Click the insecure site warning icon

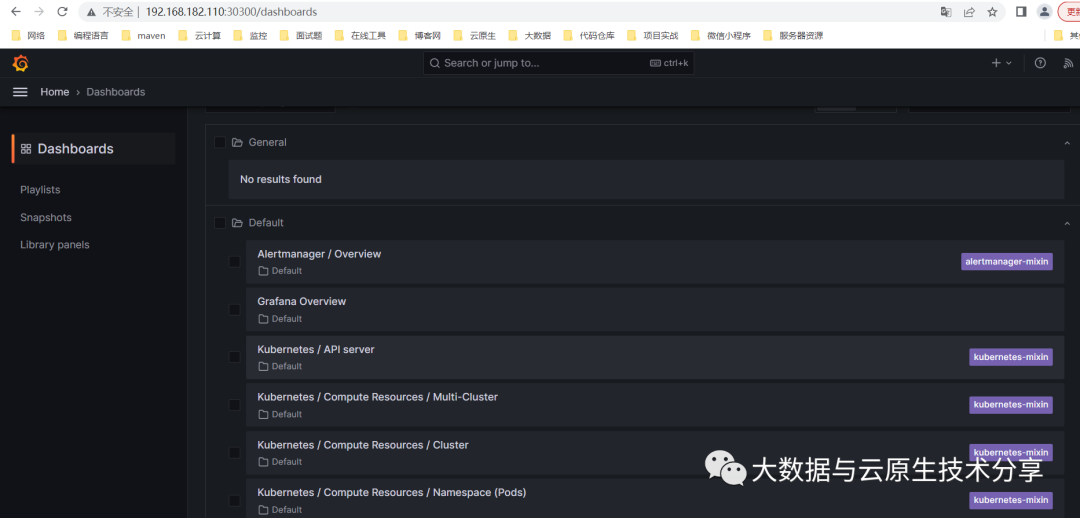coord(91,12)
